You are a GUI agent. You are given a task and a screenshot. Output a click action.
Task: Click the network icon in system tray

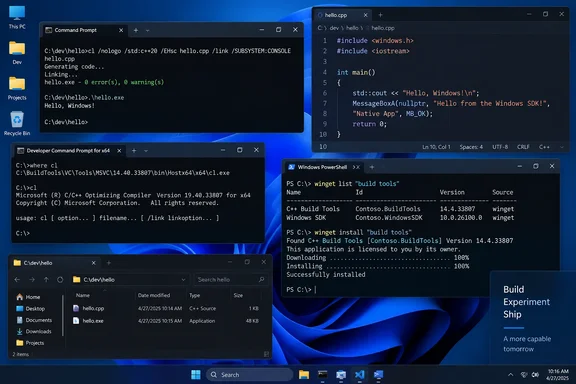pos(524,375)
